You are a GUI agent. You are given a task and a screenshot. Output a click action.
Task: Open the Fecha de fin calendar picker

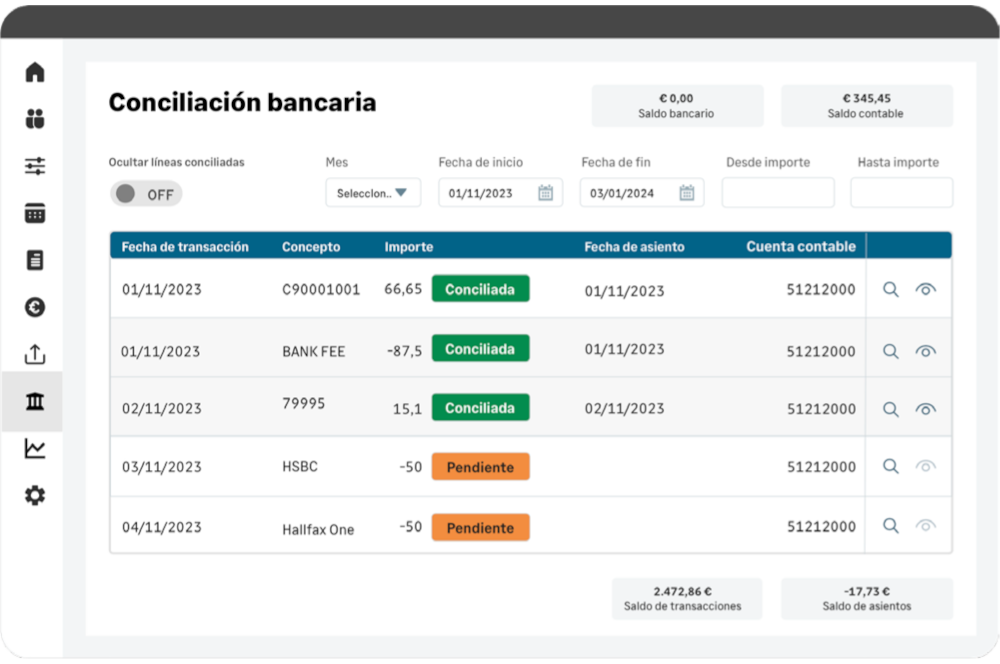click(x=687, y=193)
